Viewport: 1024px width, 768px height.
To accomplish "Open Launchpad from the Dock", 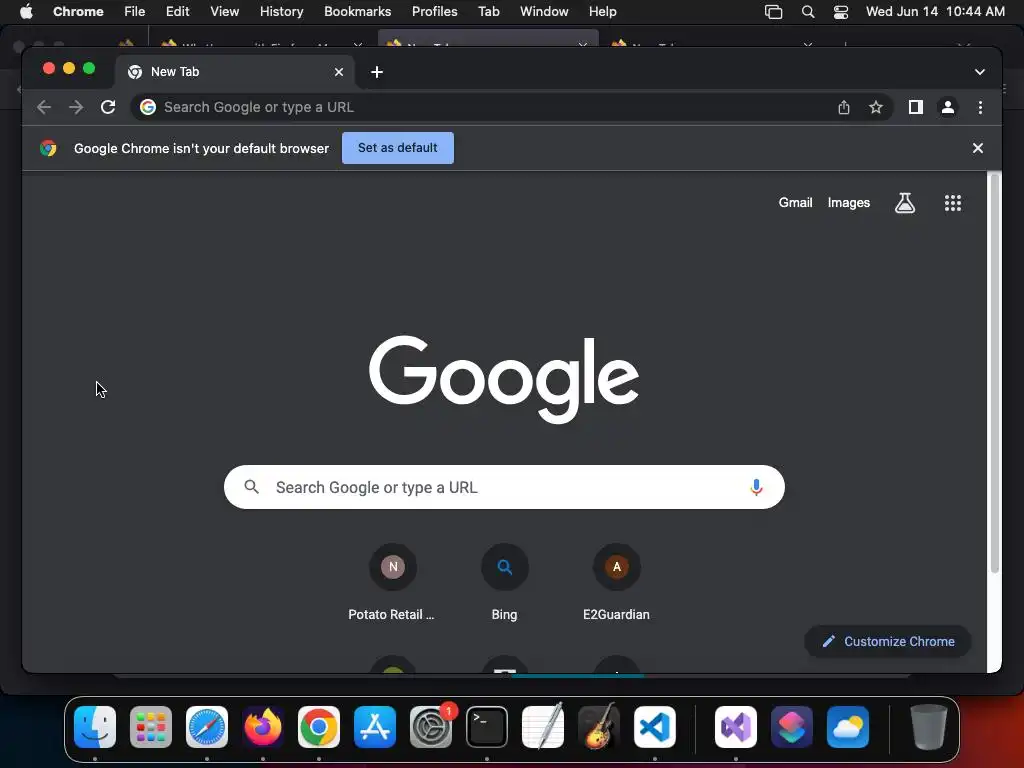I will click(151, 727).
